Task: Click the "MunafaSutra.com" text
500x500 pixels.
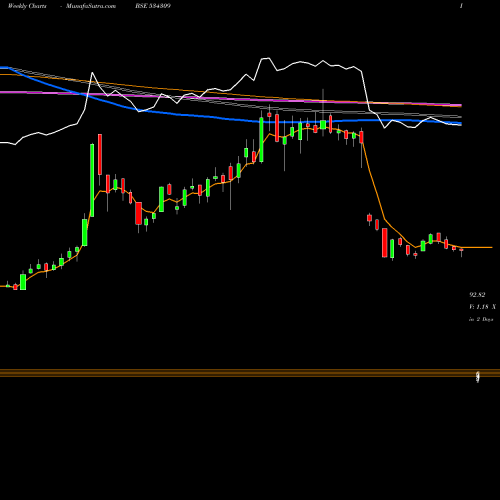Action: click(91, 6)
